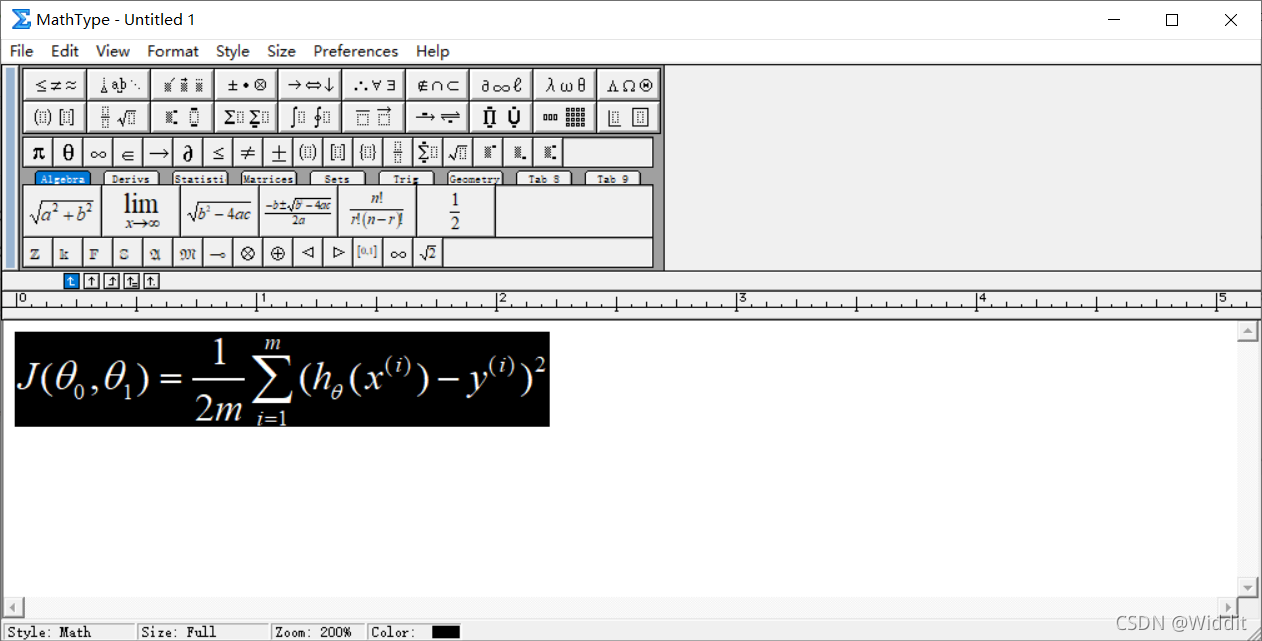This screenshot has width=1262, height=641.
Task: Open the Preferences menu
Action: (356, 51)
